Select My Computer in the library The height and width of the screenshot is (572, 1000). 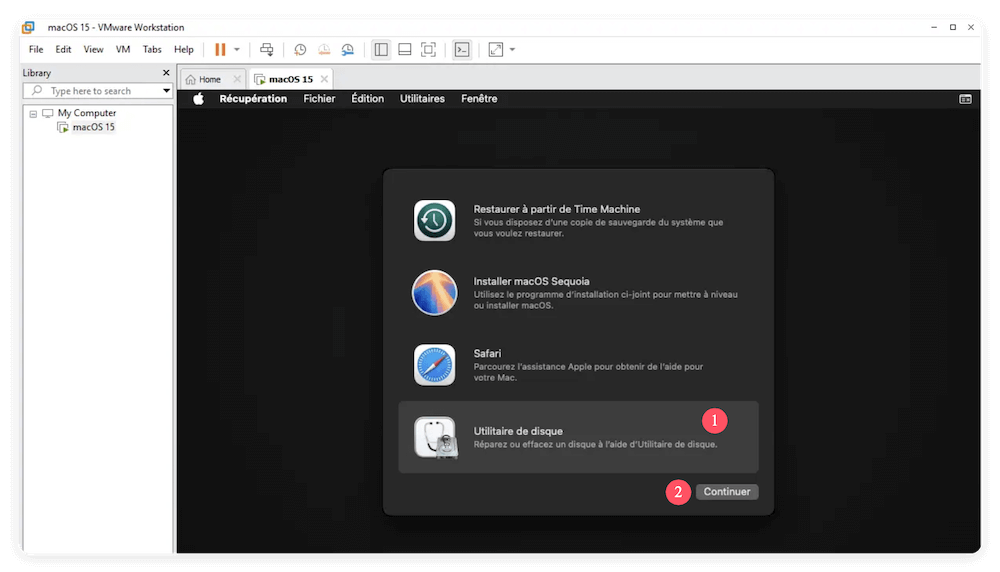tap(87, 113)
